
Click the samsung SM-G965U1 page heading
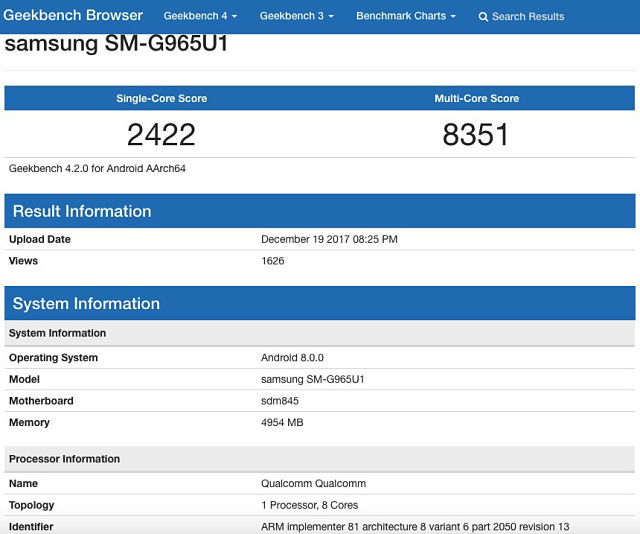click(x=116, y=44)
